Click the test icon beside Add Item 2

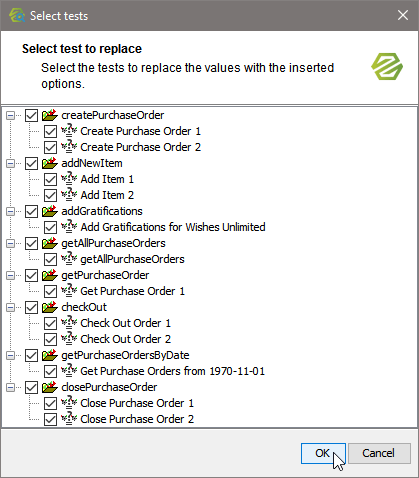pyautogui.click(x=69, y=195)
